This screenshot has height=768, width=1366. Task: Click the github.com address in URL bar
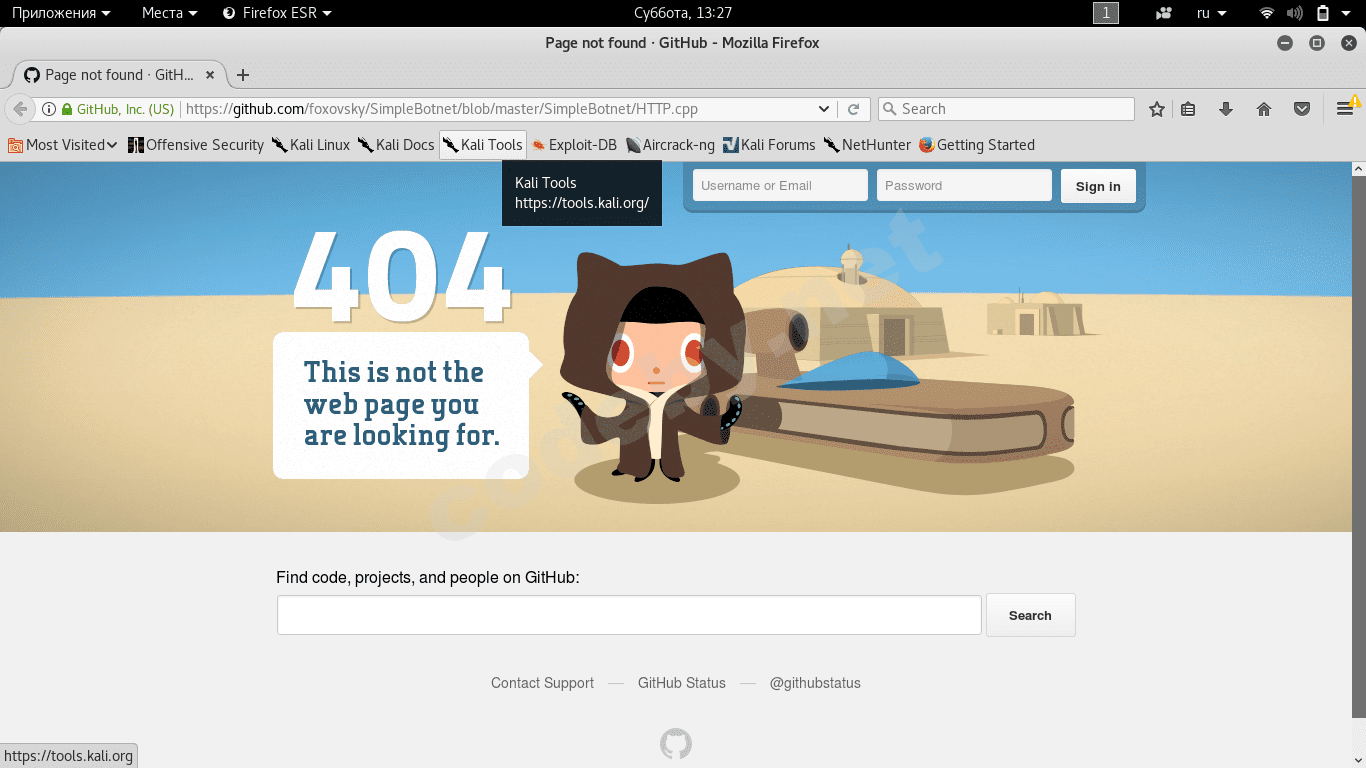(441, 109)
